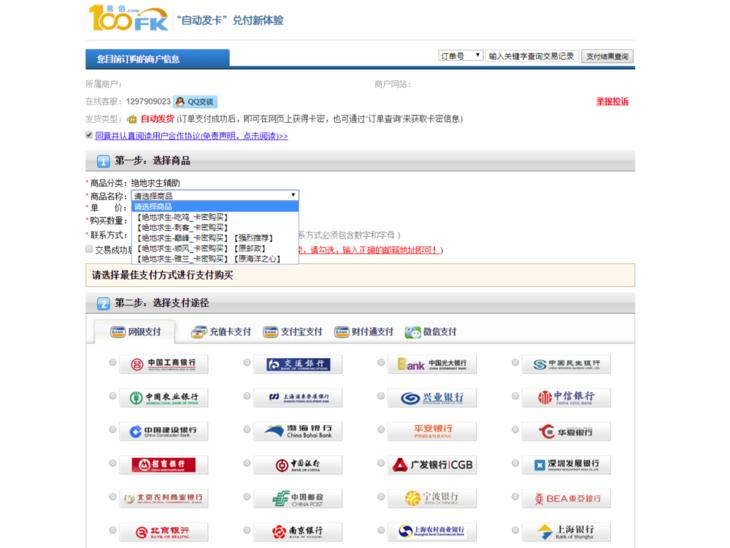
Task: Focus the transaction keyword search field
Action: coord(532,56)
